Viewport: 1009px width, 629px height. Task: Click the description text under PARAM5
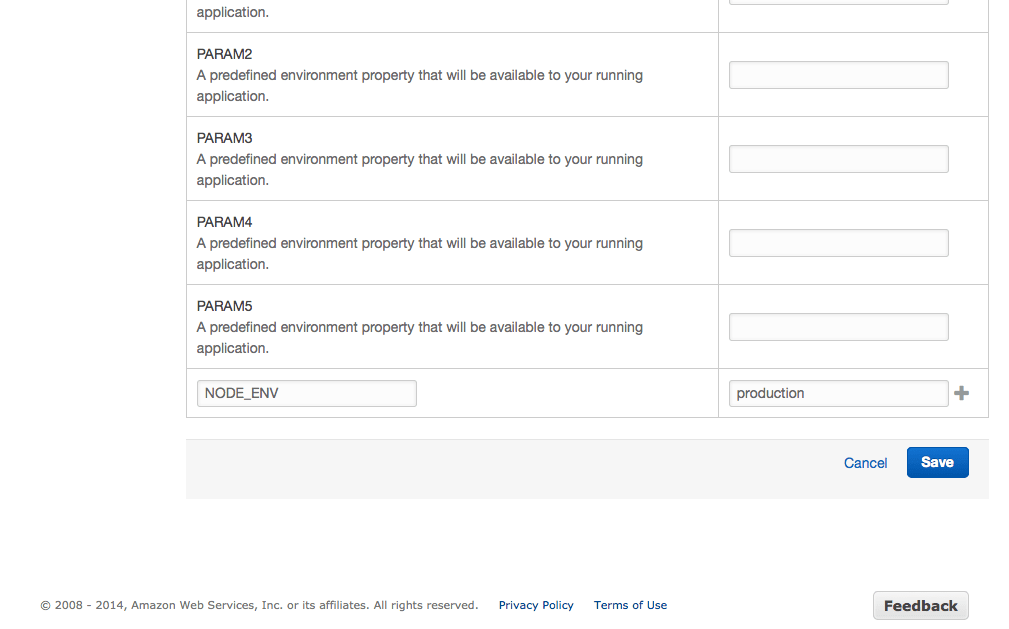pyautogui.click(x=419, y=328)
